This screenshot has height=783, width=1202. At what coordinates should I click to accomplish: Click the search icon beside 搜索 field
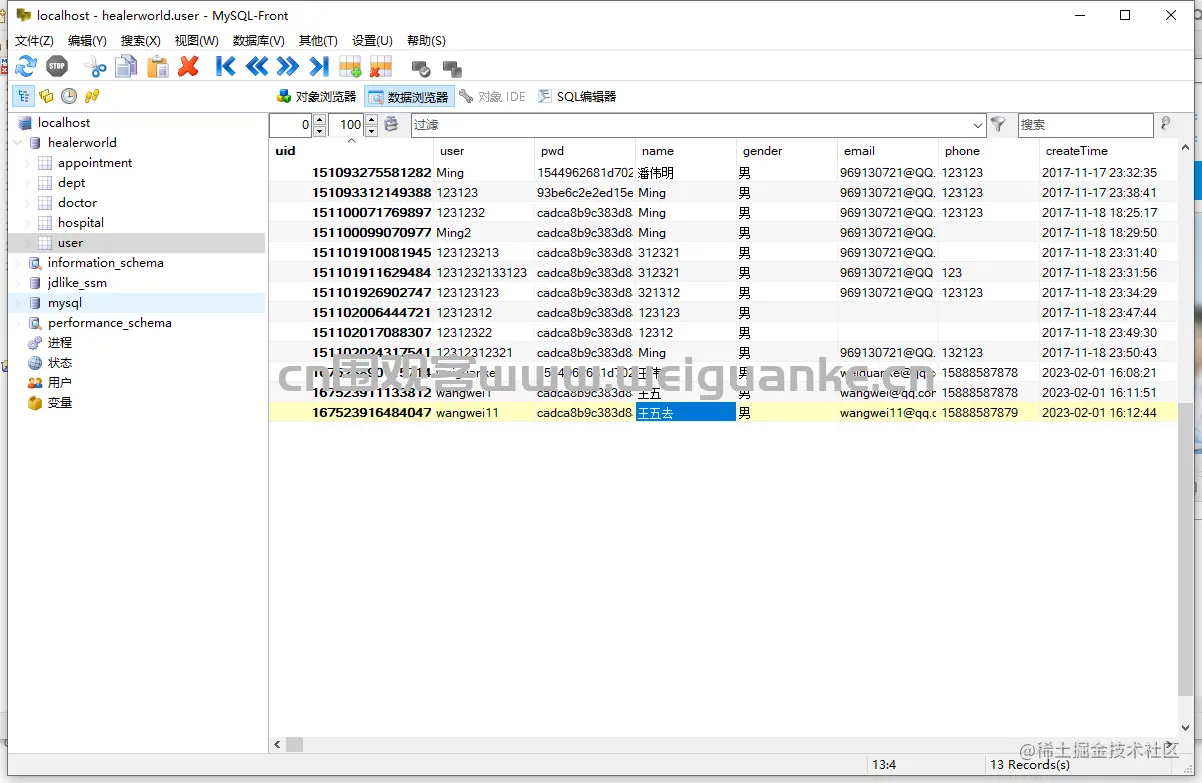[x=1165, y=124]
